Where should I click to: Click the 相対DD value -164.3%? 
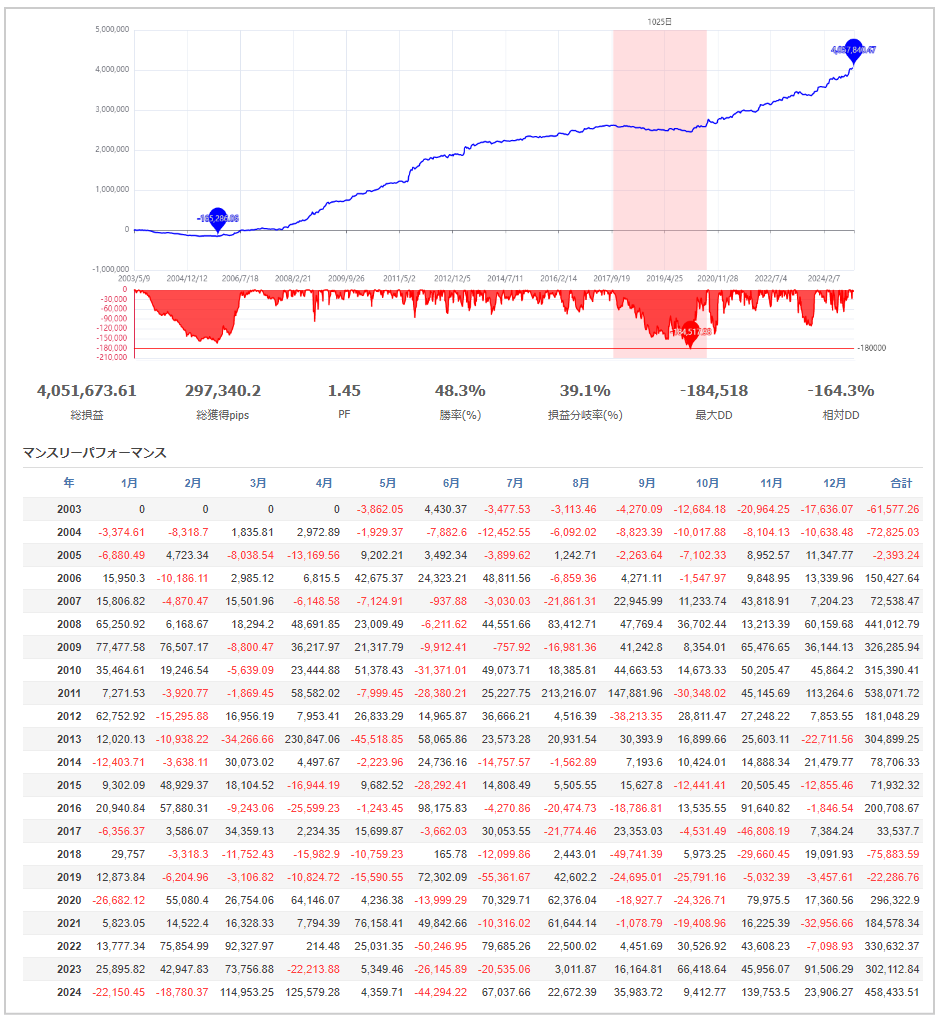point(840,391)
